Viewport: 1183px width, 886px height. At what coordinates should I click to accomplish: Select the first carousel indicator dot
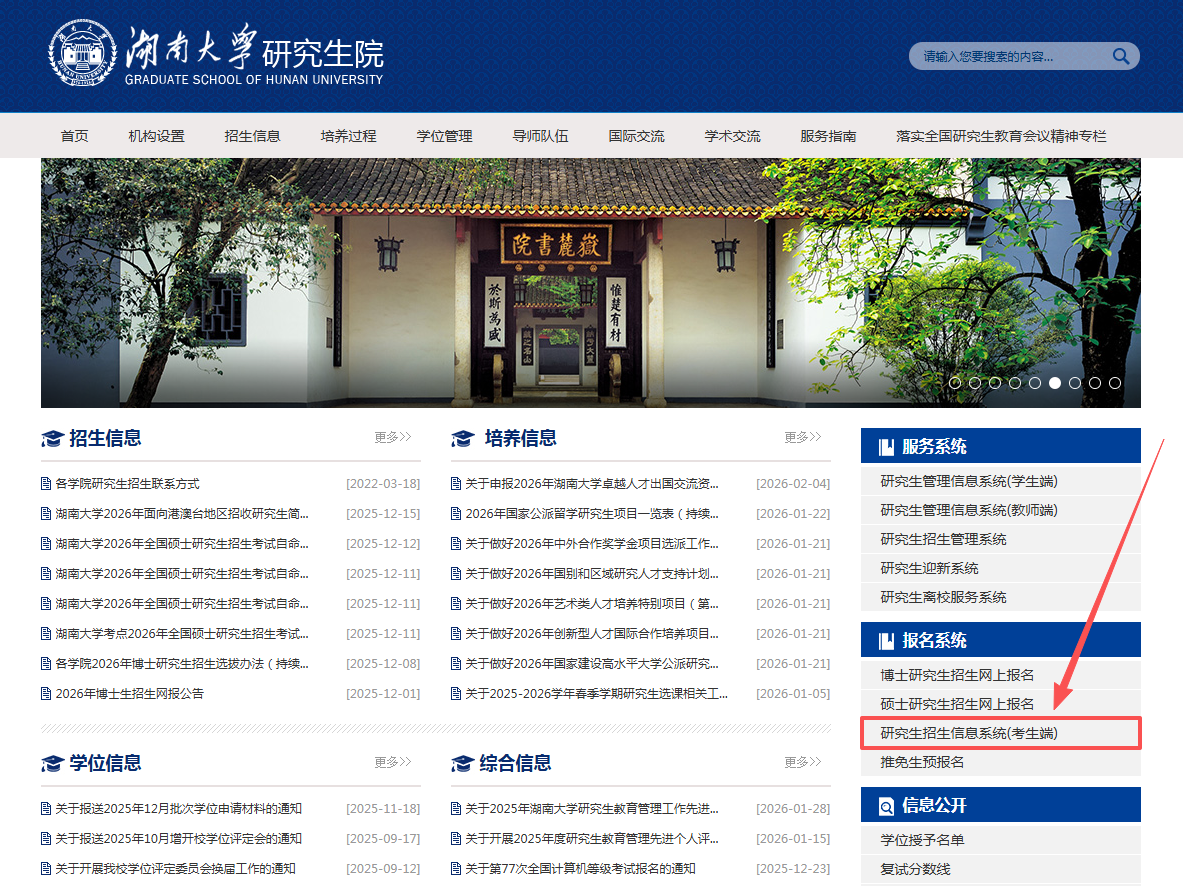click(955, 383)
